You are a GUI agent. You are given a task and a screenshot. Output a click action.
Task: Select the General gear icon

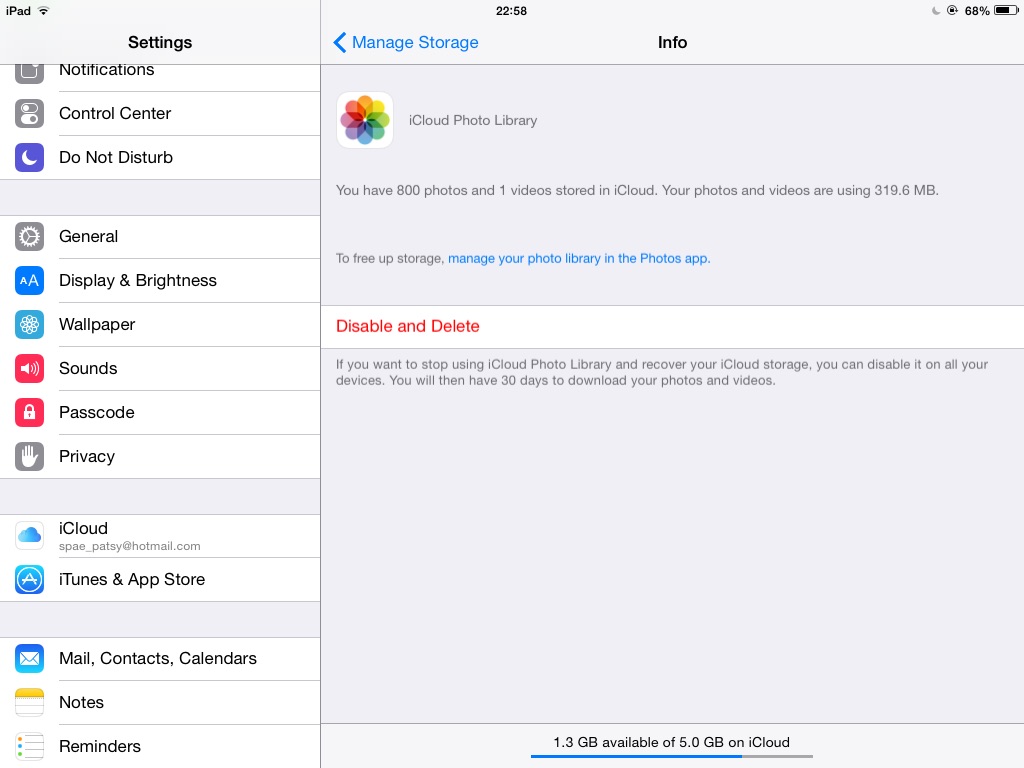click(29, 236)
